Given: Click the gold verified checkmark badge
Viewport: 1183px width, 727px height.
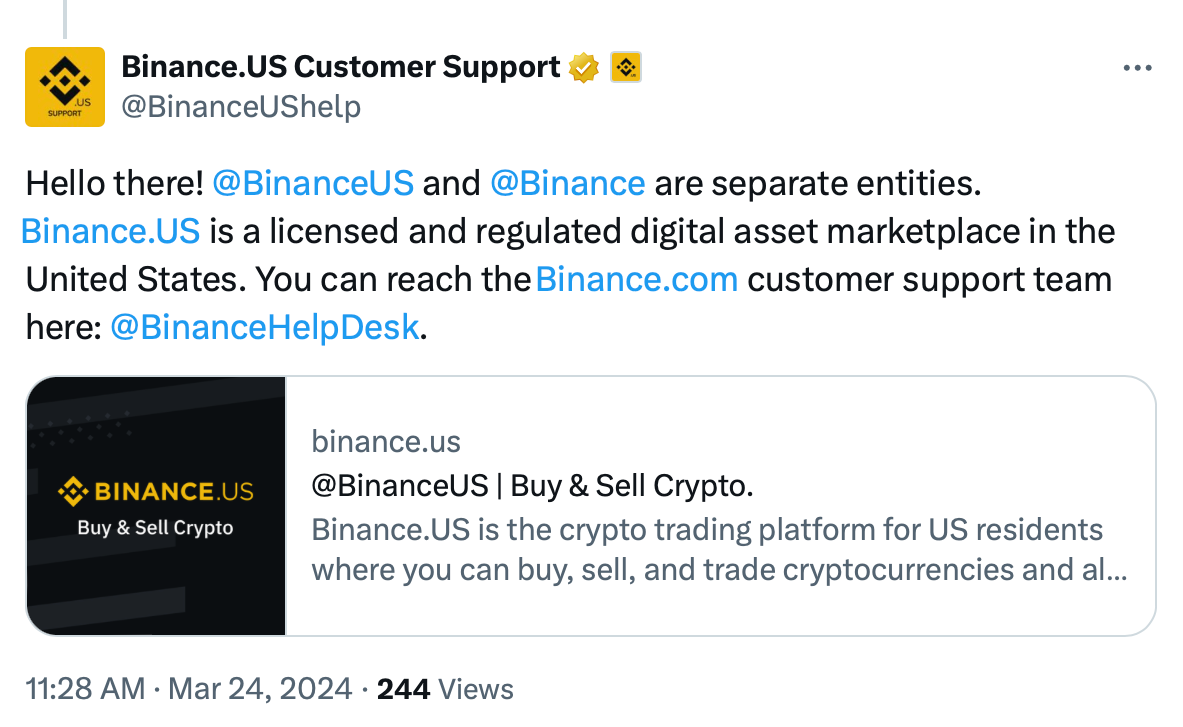Looking at the screenshot, I should [x=584, y=68].
